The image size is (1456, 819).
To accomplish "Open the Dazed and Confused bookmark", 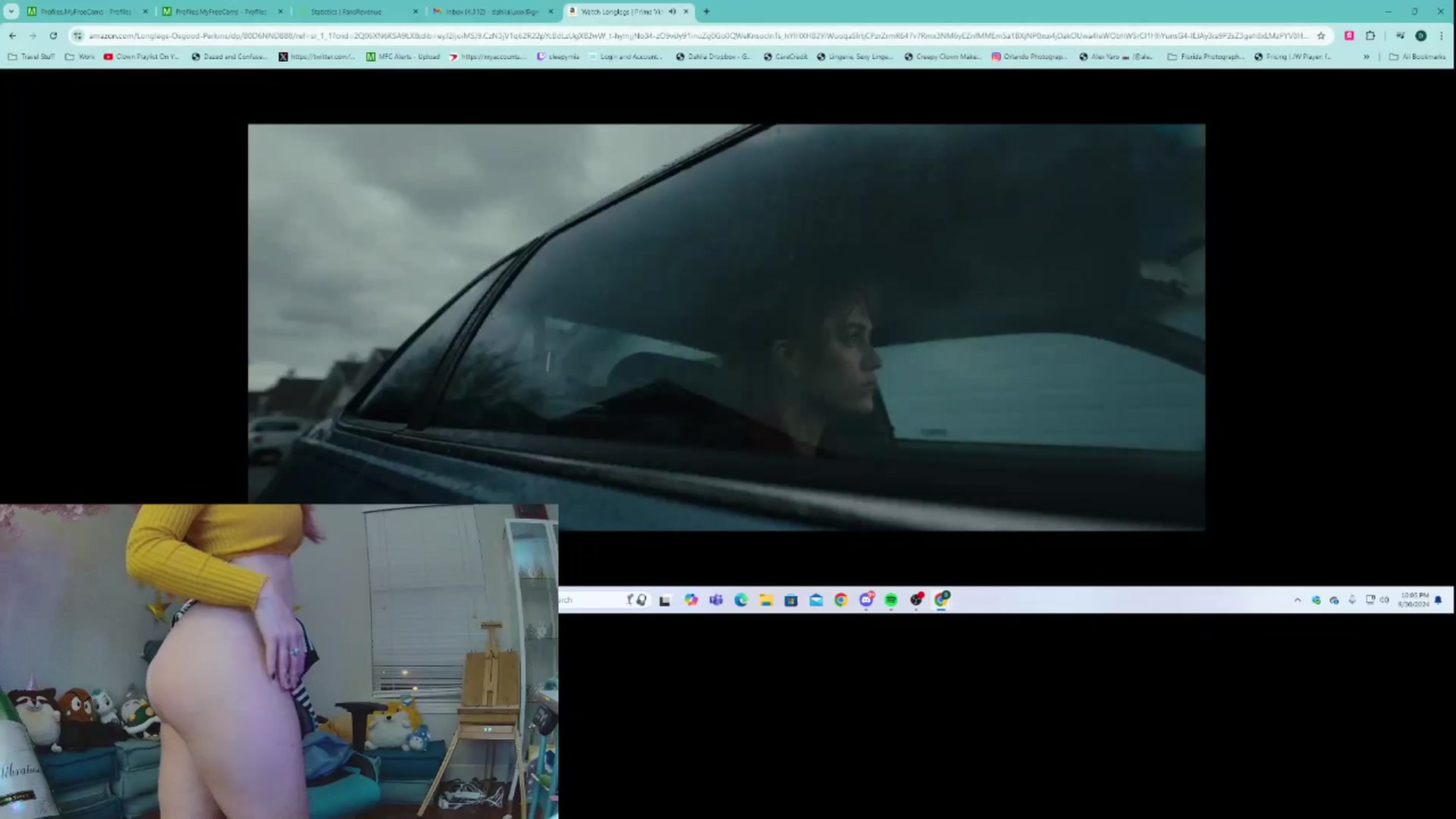I will coord(228,57).
